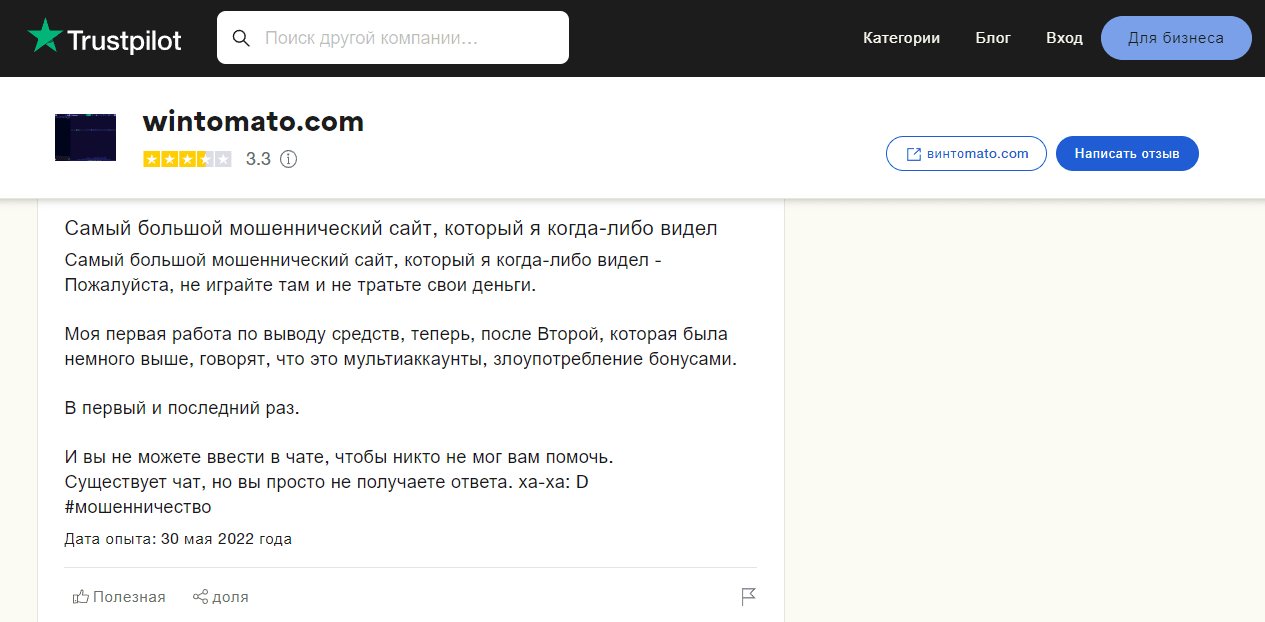Screen dimensions: 1265x622
Task: Click the share icon next to доля
Action: pyautogui.click(x=200, y=597)
